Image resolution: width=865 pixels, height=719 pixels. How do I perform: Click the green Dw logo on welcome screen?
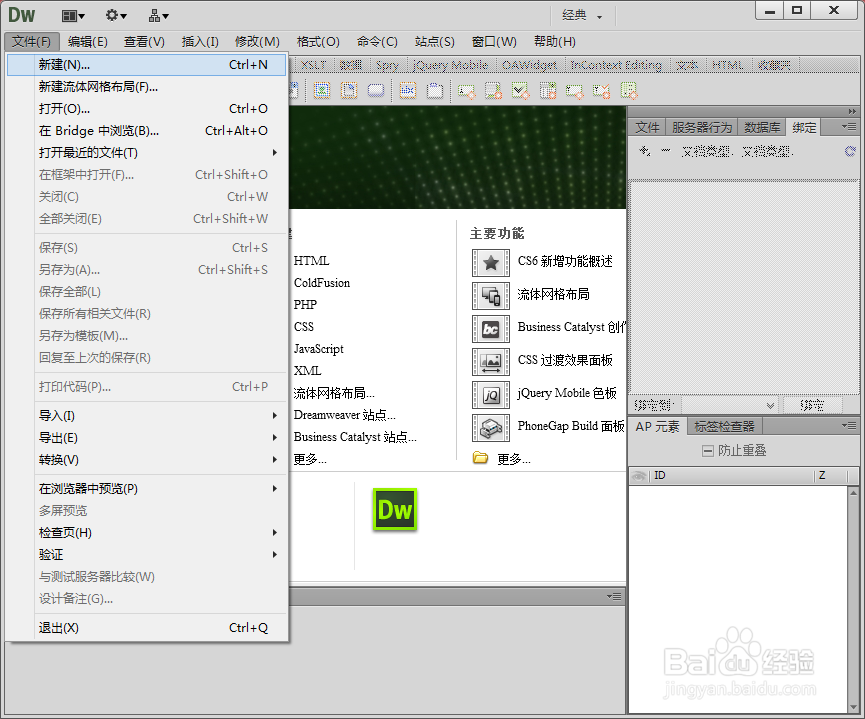pos(394,509)
